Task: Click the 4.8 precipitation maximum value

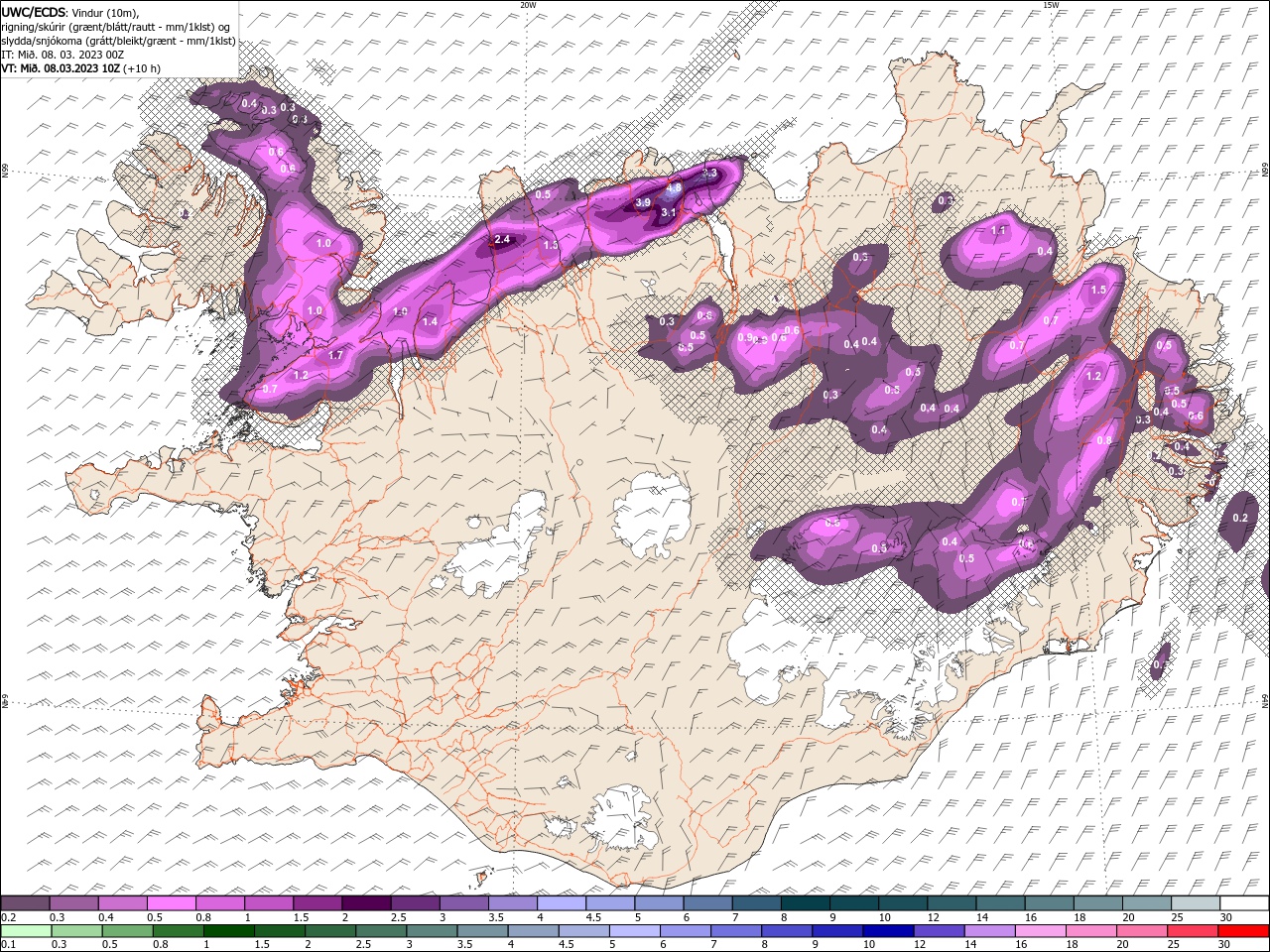Action: (674, 188)
